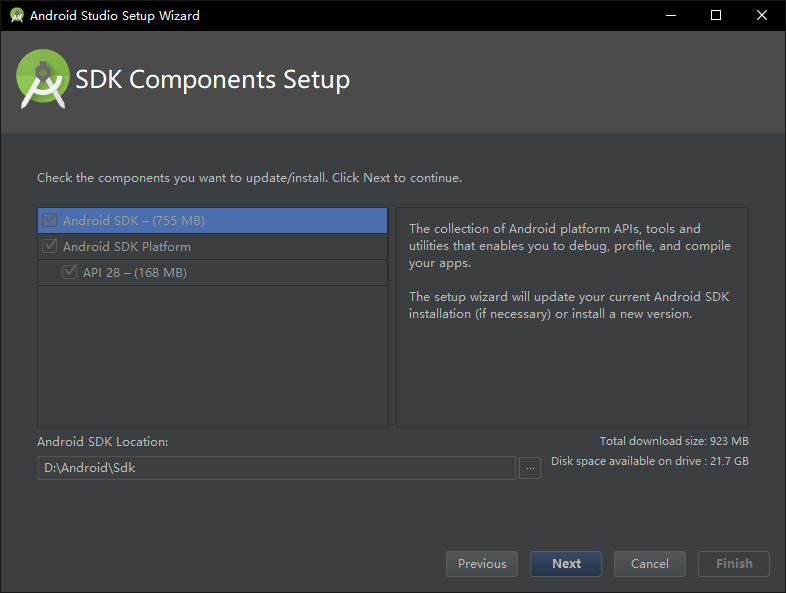
Task: Select the Android SDK – (755 MB) row
Action: click(x=213, y=221)
